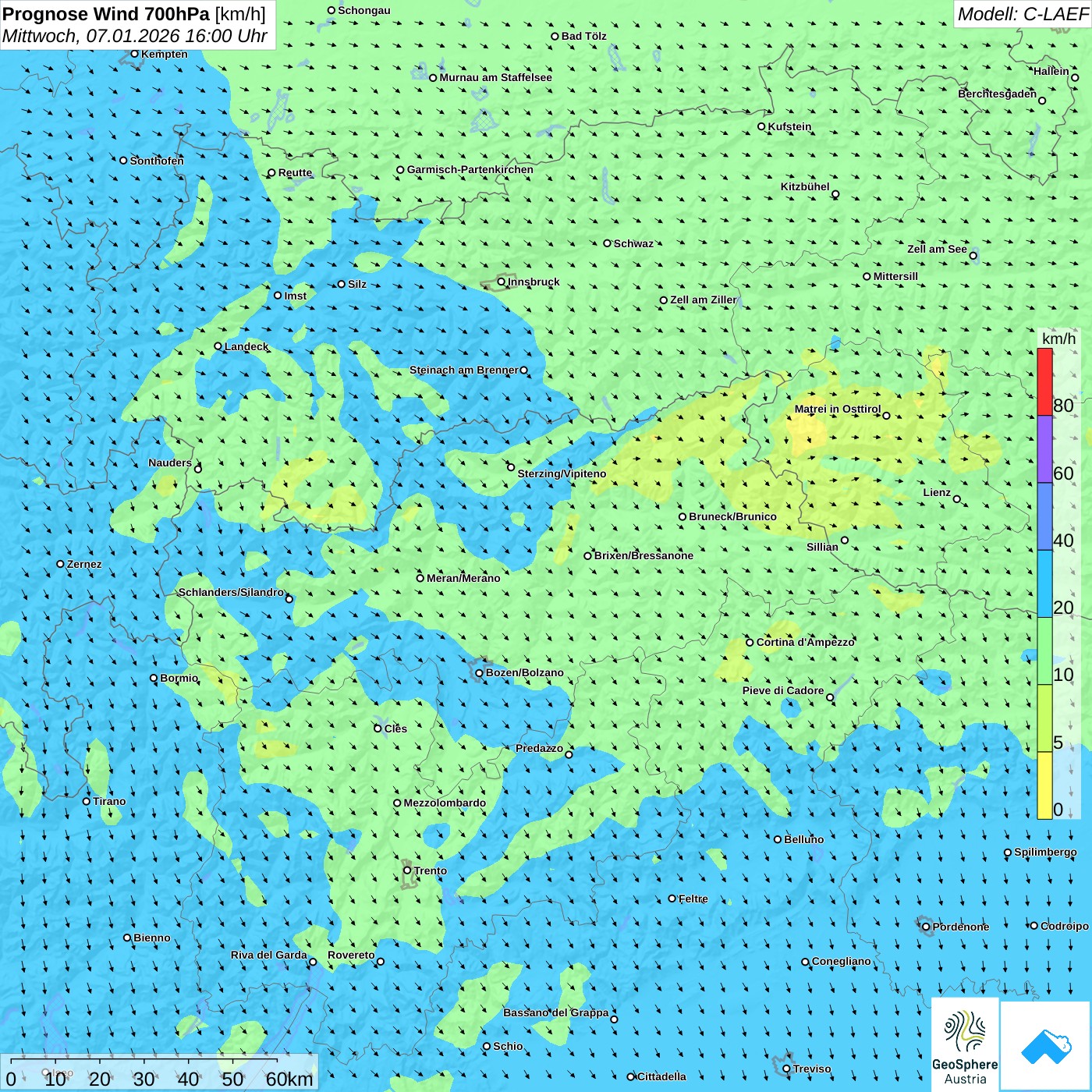Click the Tirano city label

click(109, 801)
